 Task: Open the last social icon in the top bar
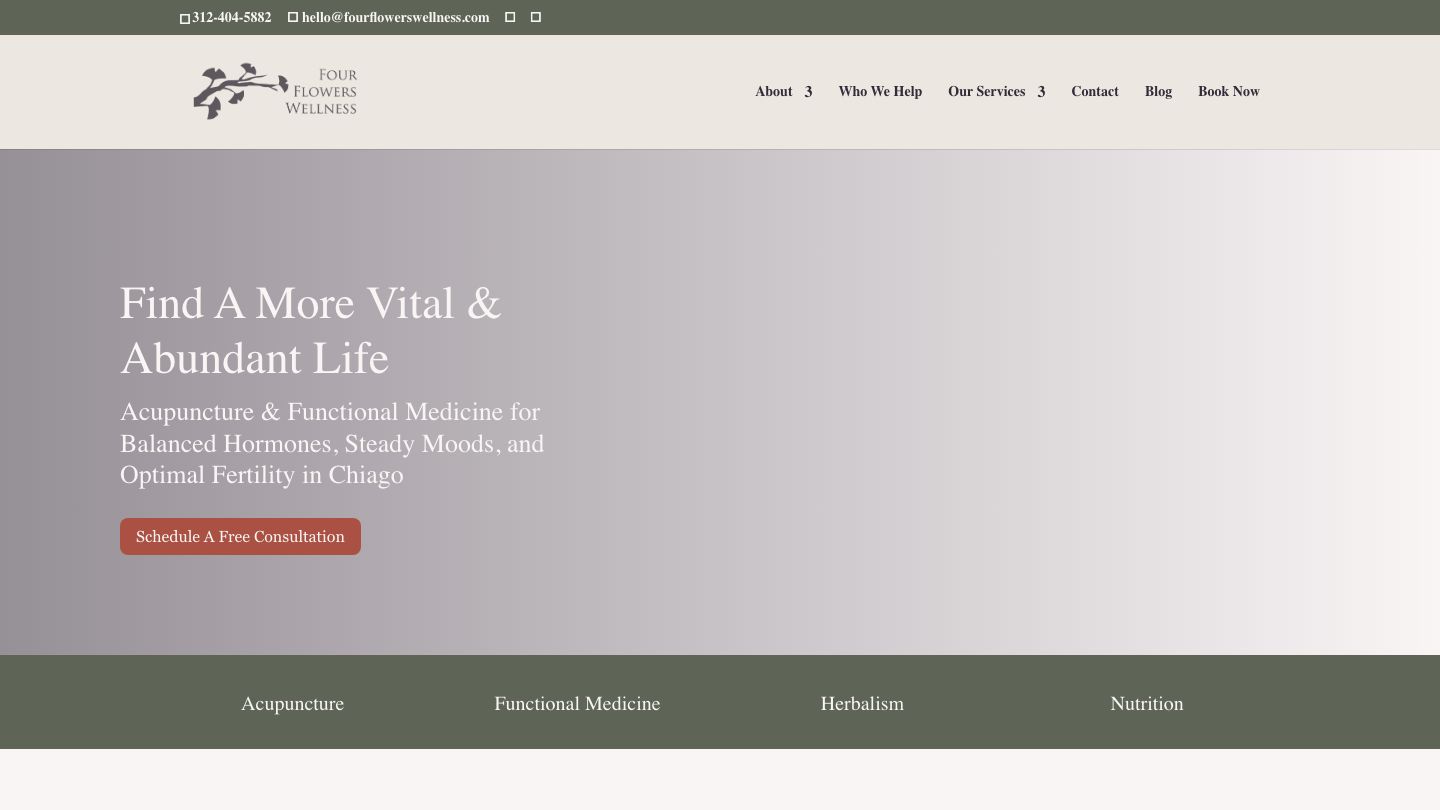click(536, 17)
